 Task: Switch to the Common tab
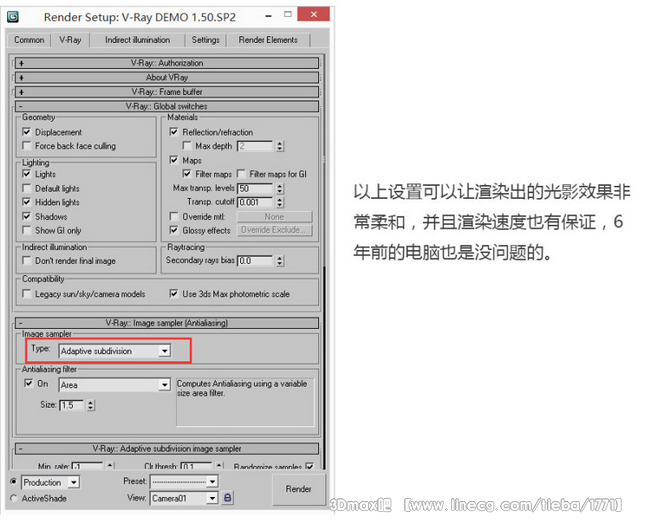pos(29,40)
